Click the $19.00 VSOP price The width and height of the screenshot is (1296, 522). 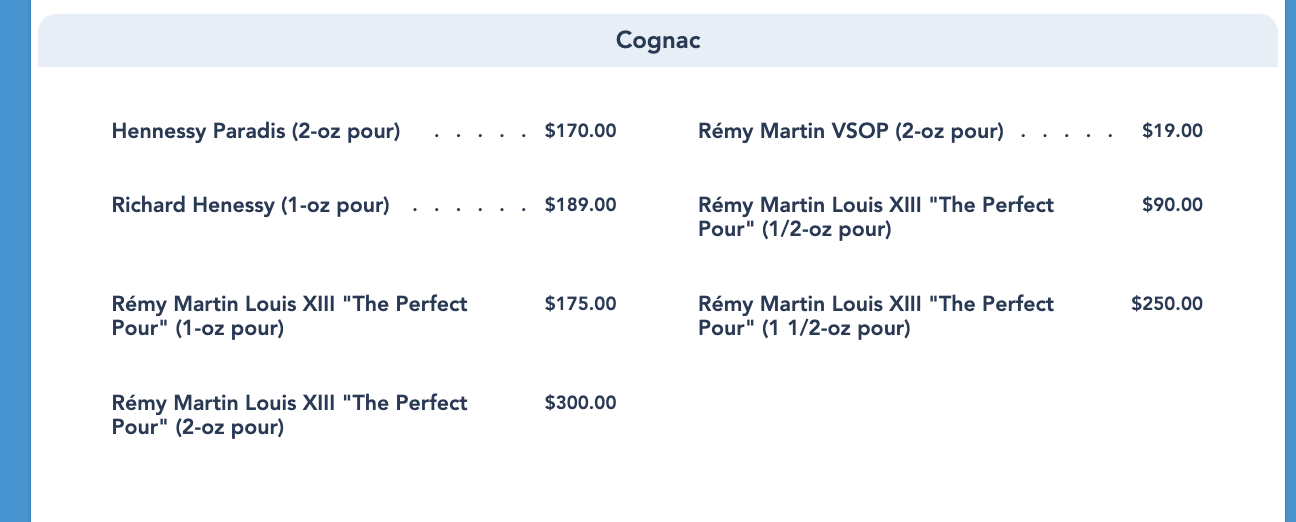point(1172,131)
